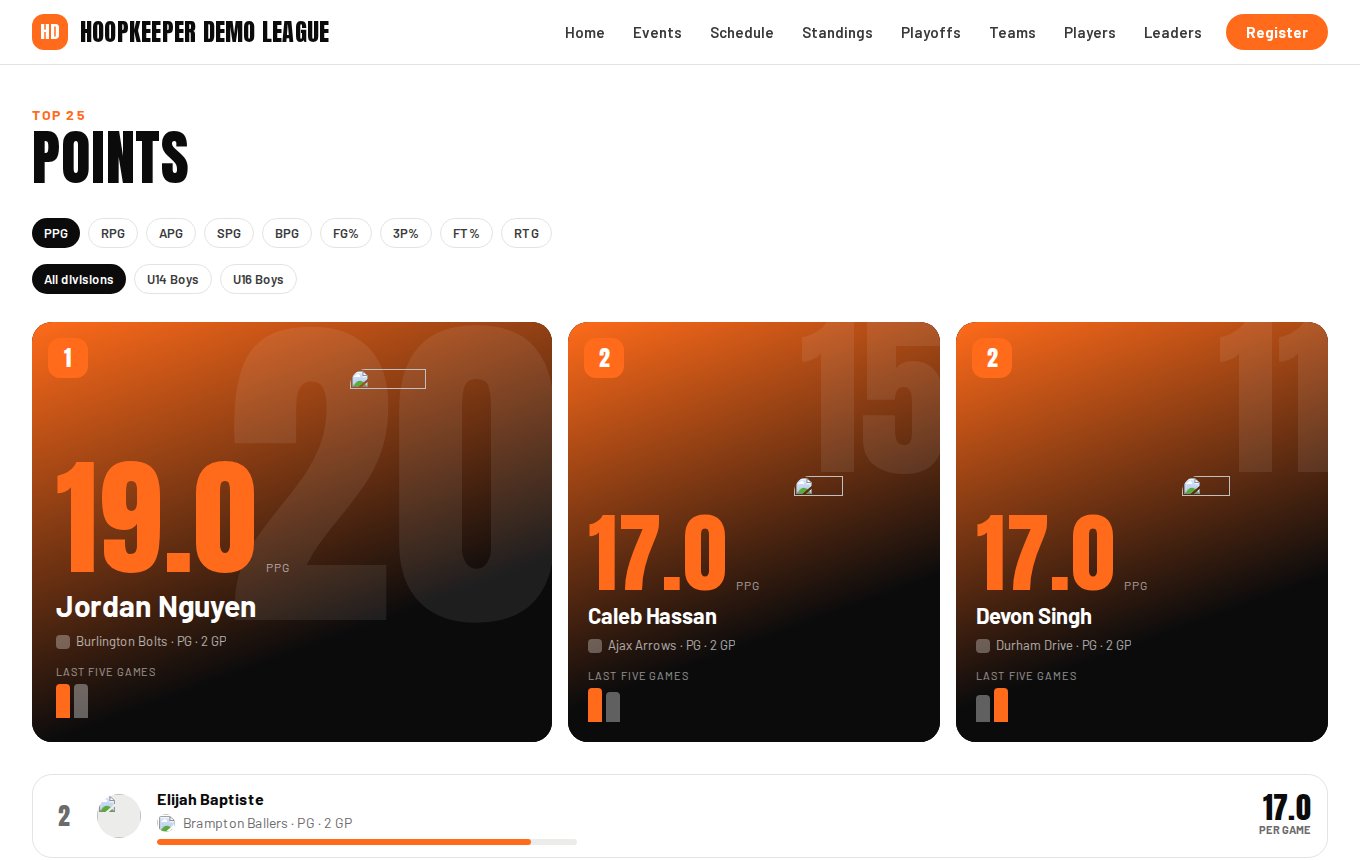Open the Schedule page
The image size is (1360, 860).
[742, 32]
